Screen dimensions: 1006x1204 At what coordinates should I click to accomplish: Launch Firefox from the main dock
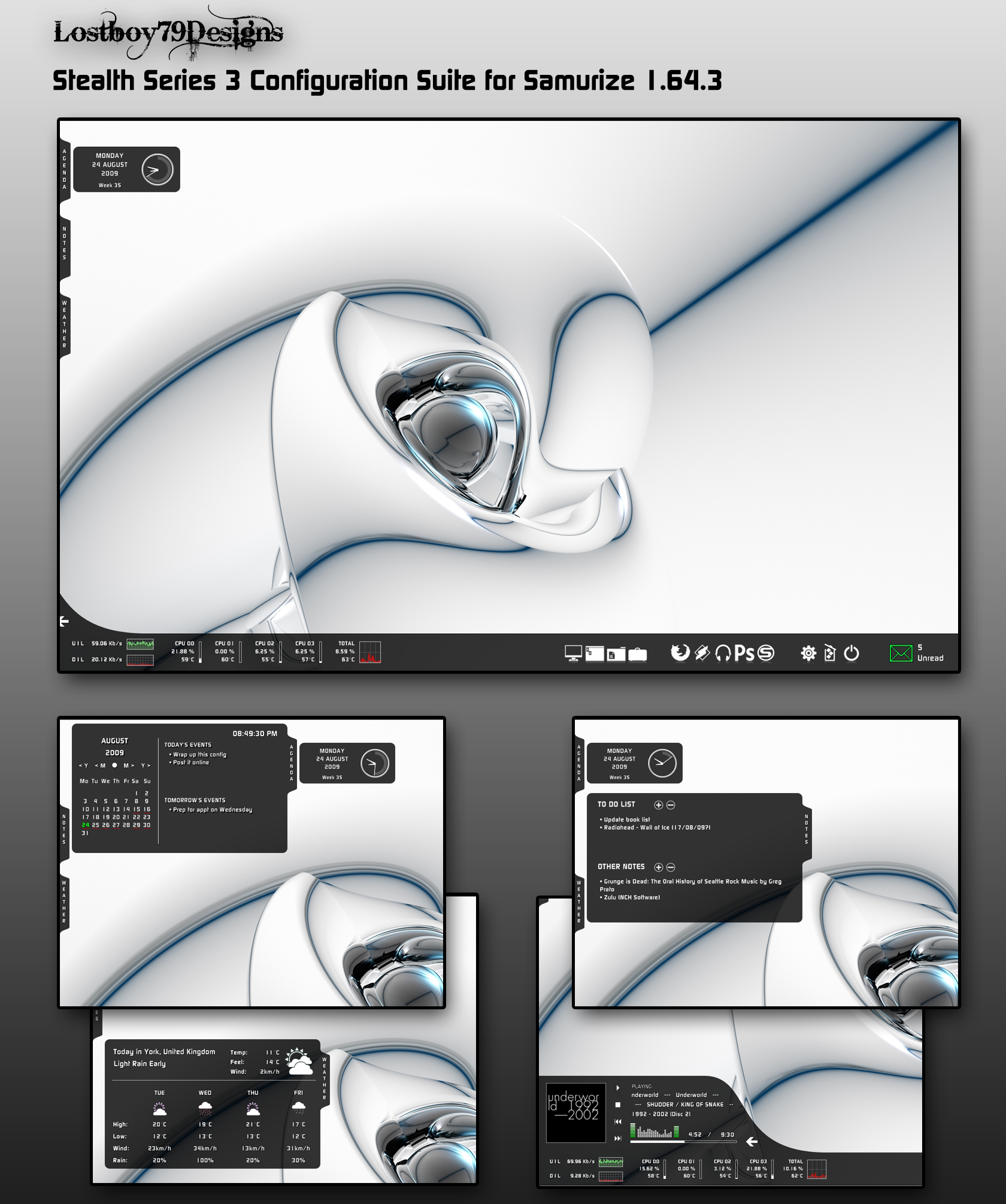(x=680, y=652)
